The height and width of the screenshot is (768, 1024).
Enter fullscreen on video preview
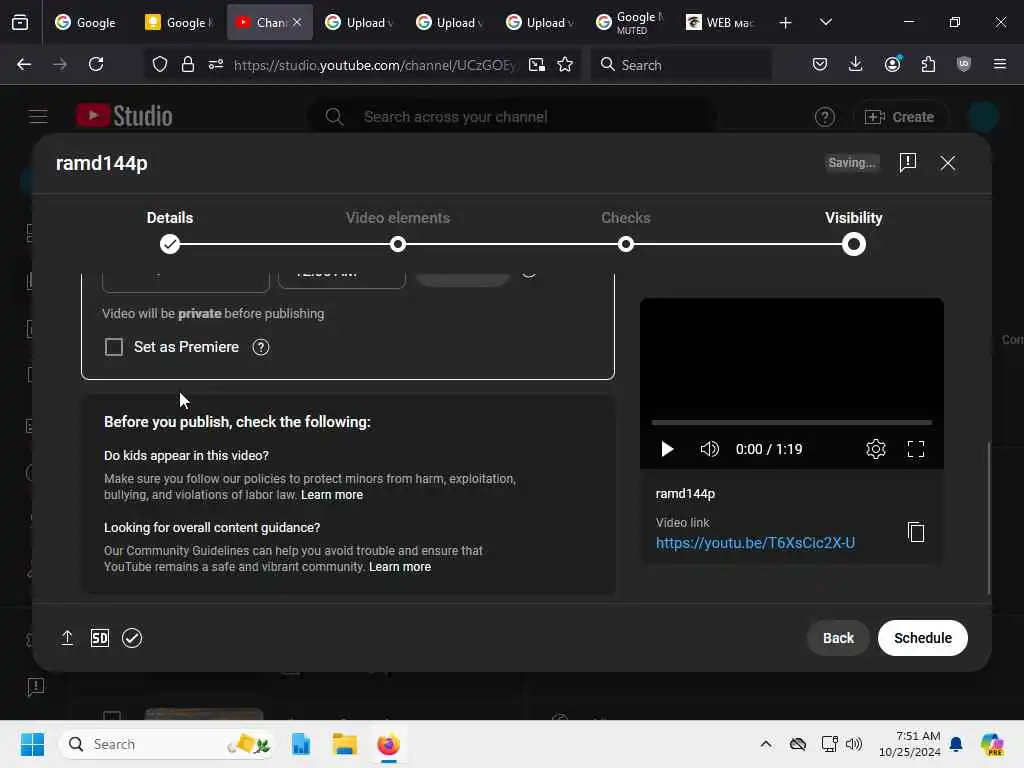pyautogui.click(x=916, y=449)
